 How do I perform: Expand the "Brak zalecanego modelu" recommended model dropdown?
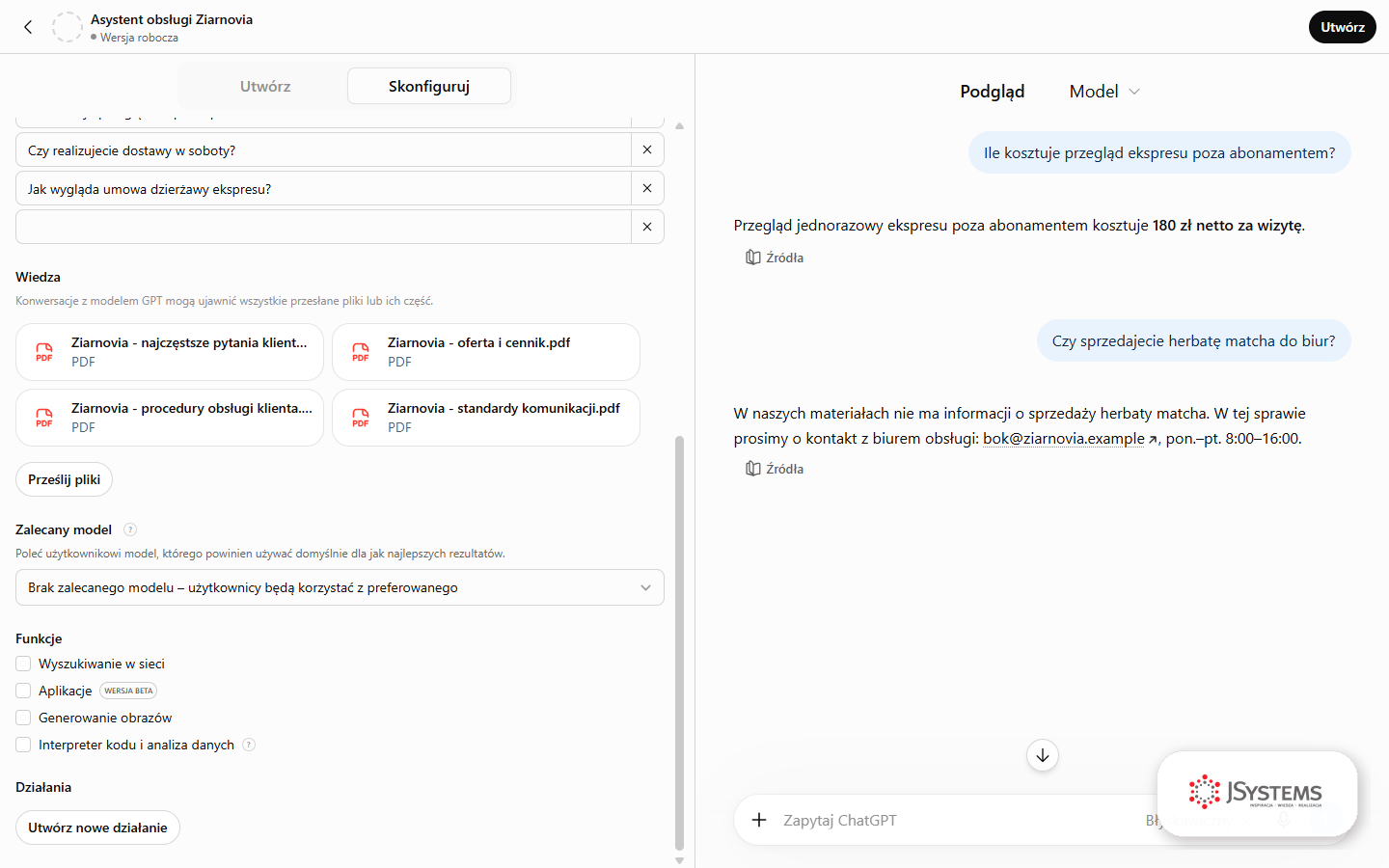click(x=340, y=587)
